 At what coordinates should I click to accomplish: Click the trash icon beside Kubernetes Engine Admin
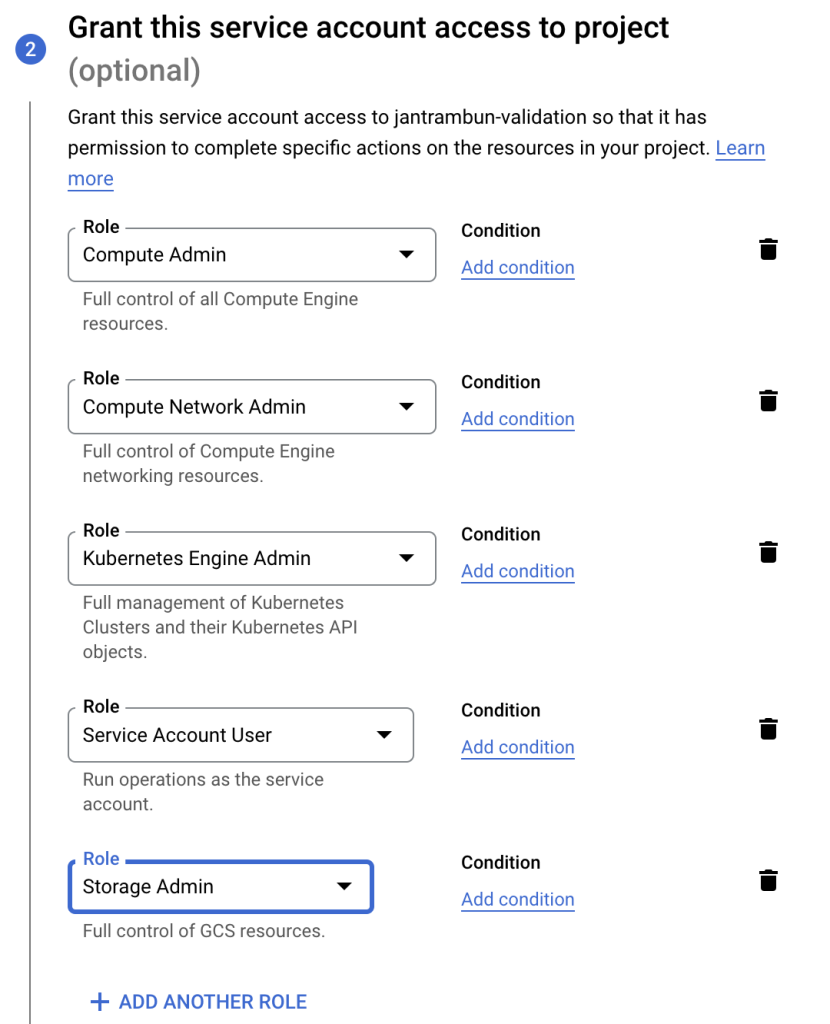click(768, 551)
